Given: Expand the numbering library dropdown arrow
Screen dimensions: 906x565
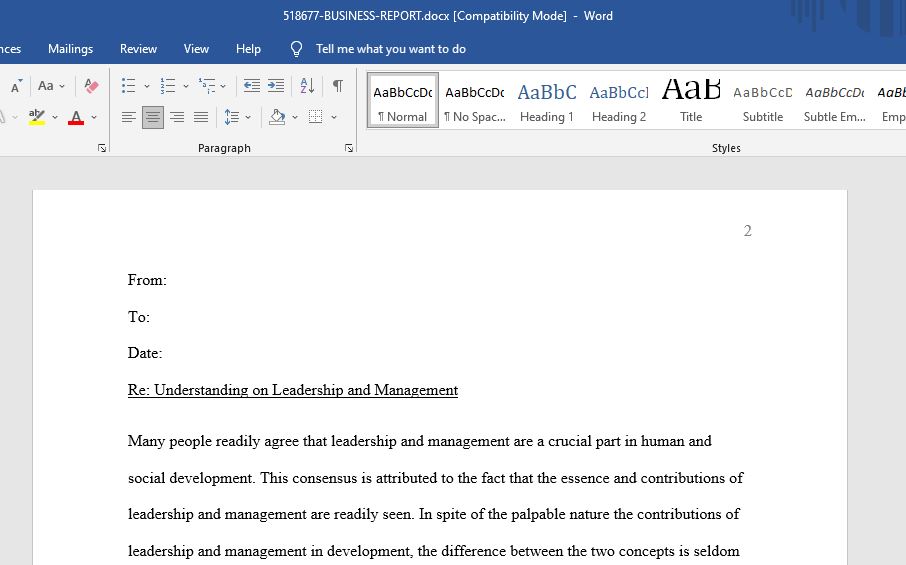Looking at the screenshot, I should [186, 87].
